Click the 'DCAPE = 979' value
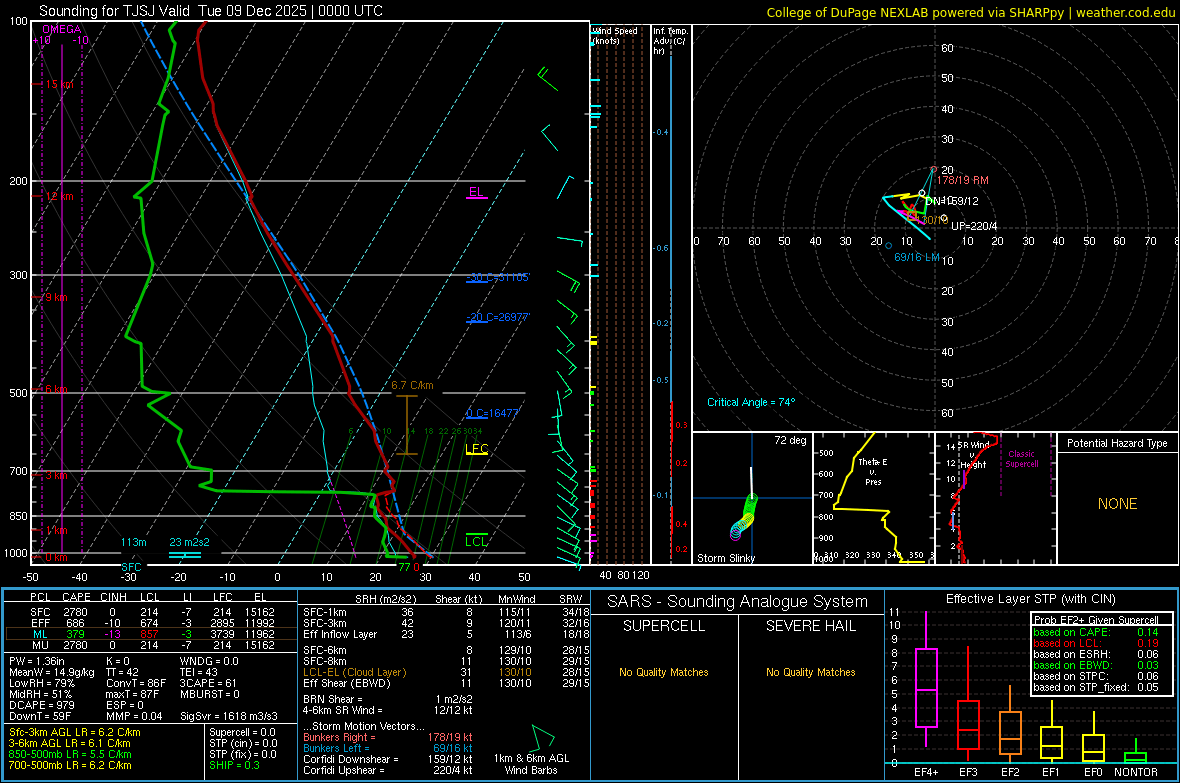 41,705
